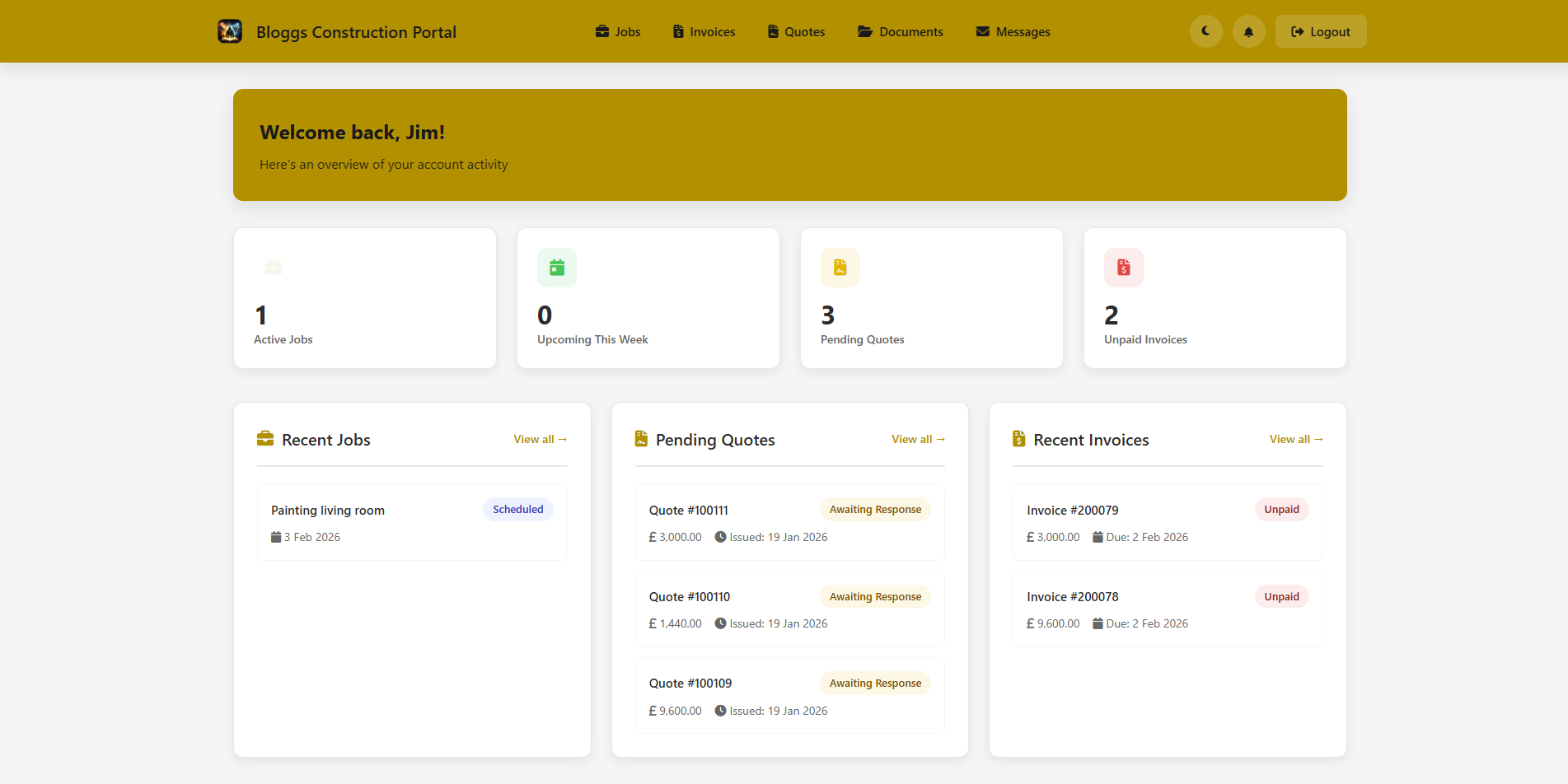Click the clipboard icon next to Quotes in navbar
The width and height of the screenshot is (1568, 784).
772,31
